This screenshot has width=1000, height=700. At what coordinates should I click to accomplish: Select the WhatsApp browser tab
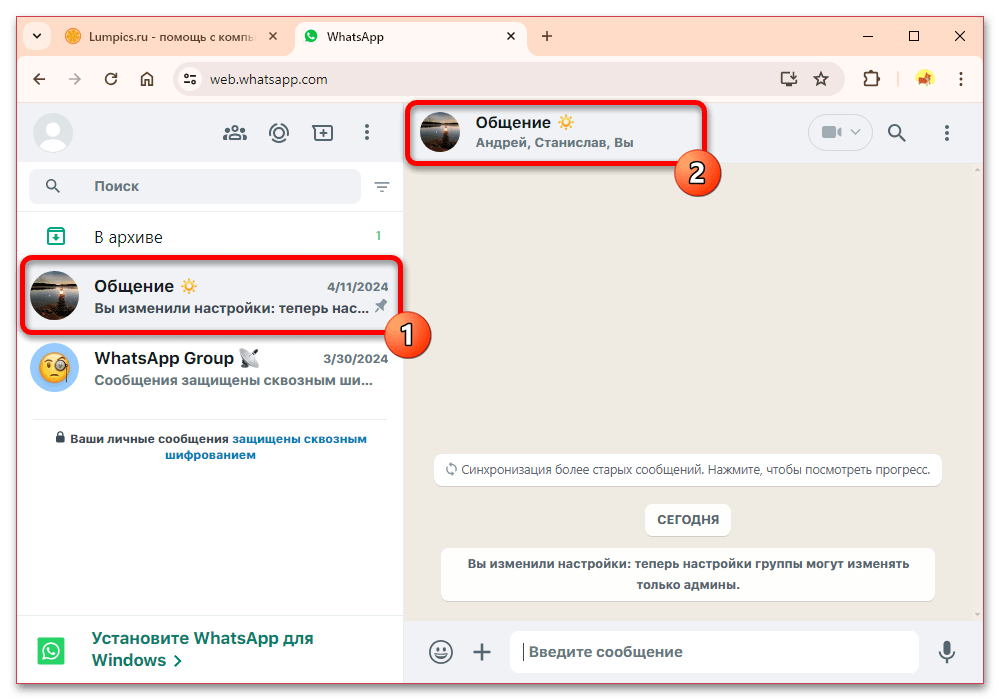coord(411,37)
